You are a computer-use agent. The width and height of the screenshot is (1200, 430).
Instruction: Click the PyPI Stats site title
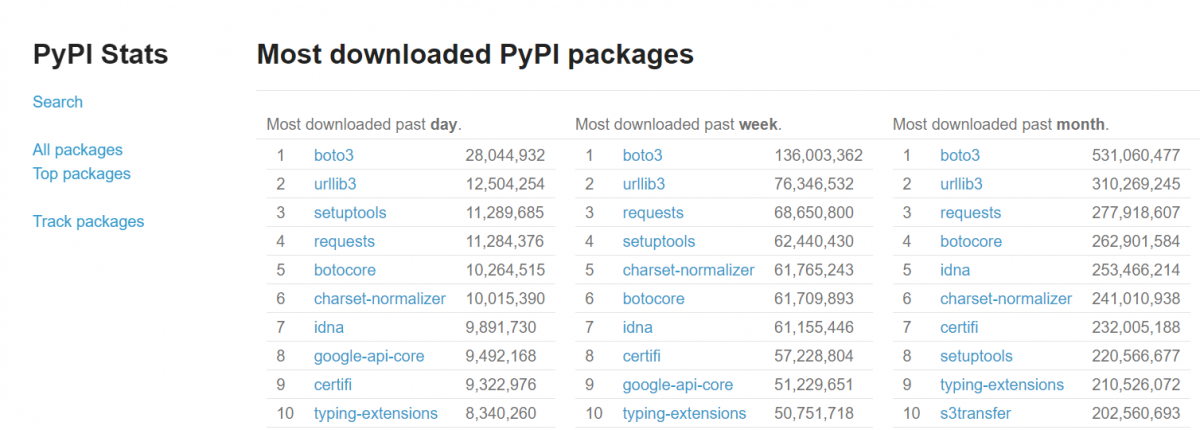(100, 54)
